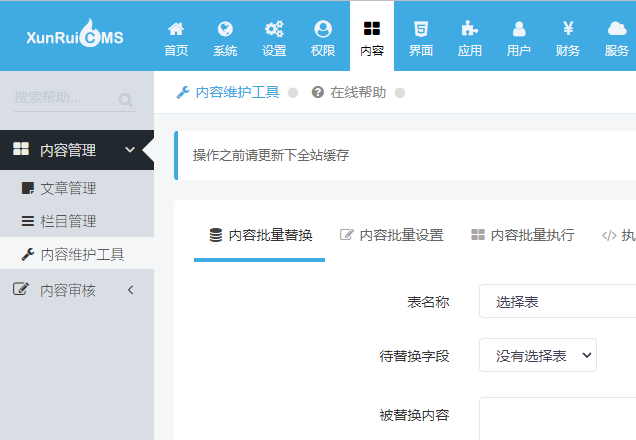Click the XunRuiCMS logo

(x=75, y=34)
